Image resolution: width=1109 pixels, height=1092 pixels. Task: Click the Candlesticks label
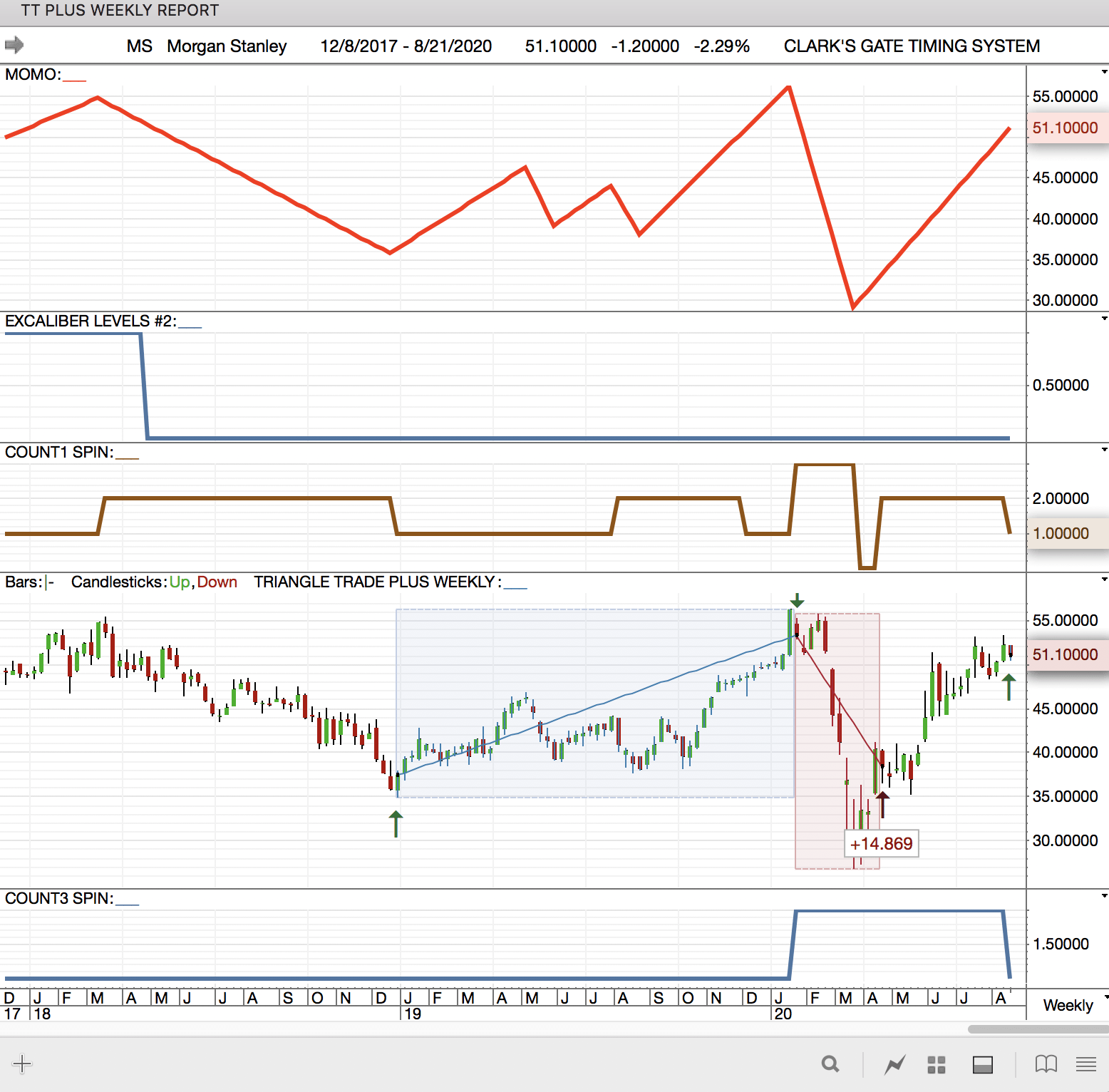[x=119, y=582]
